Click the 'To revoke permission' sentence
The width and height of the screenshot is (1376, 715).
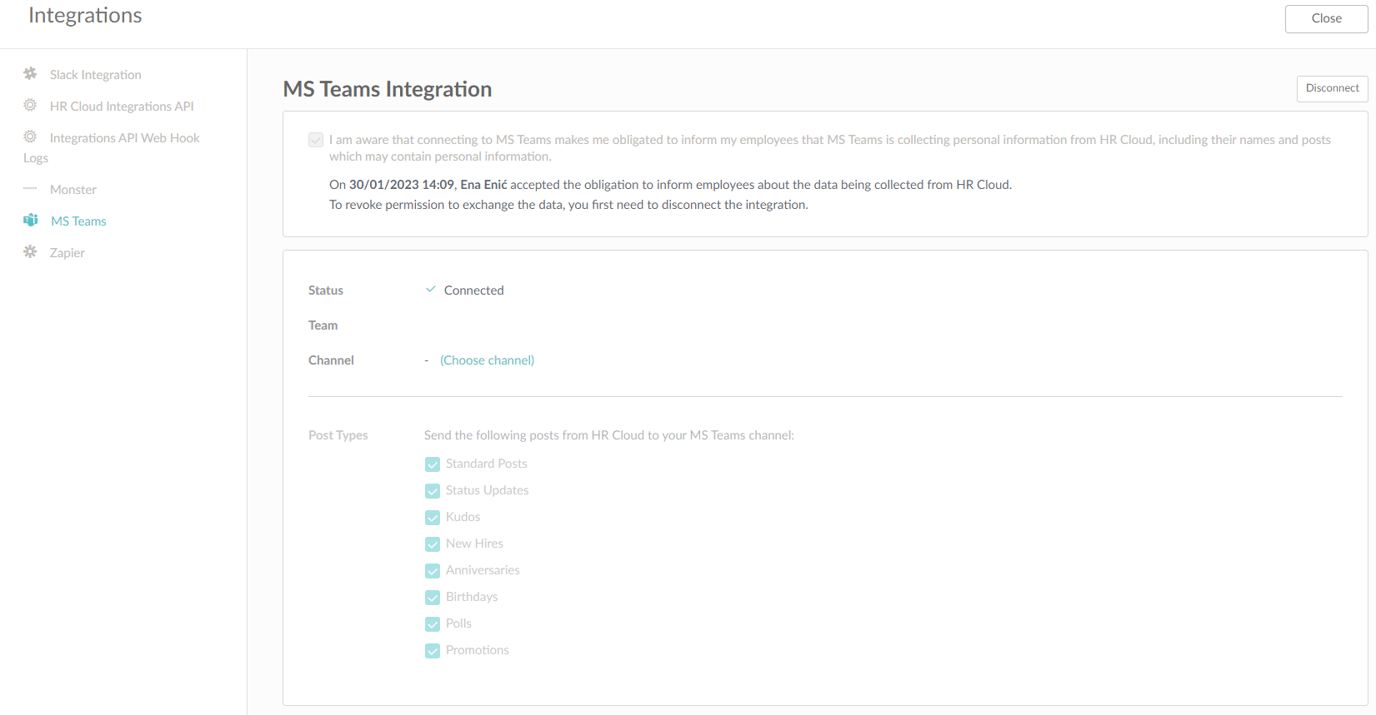coord(568,205)
